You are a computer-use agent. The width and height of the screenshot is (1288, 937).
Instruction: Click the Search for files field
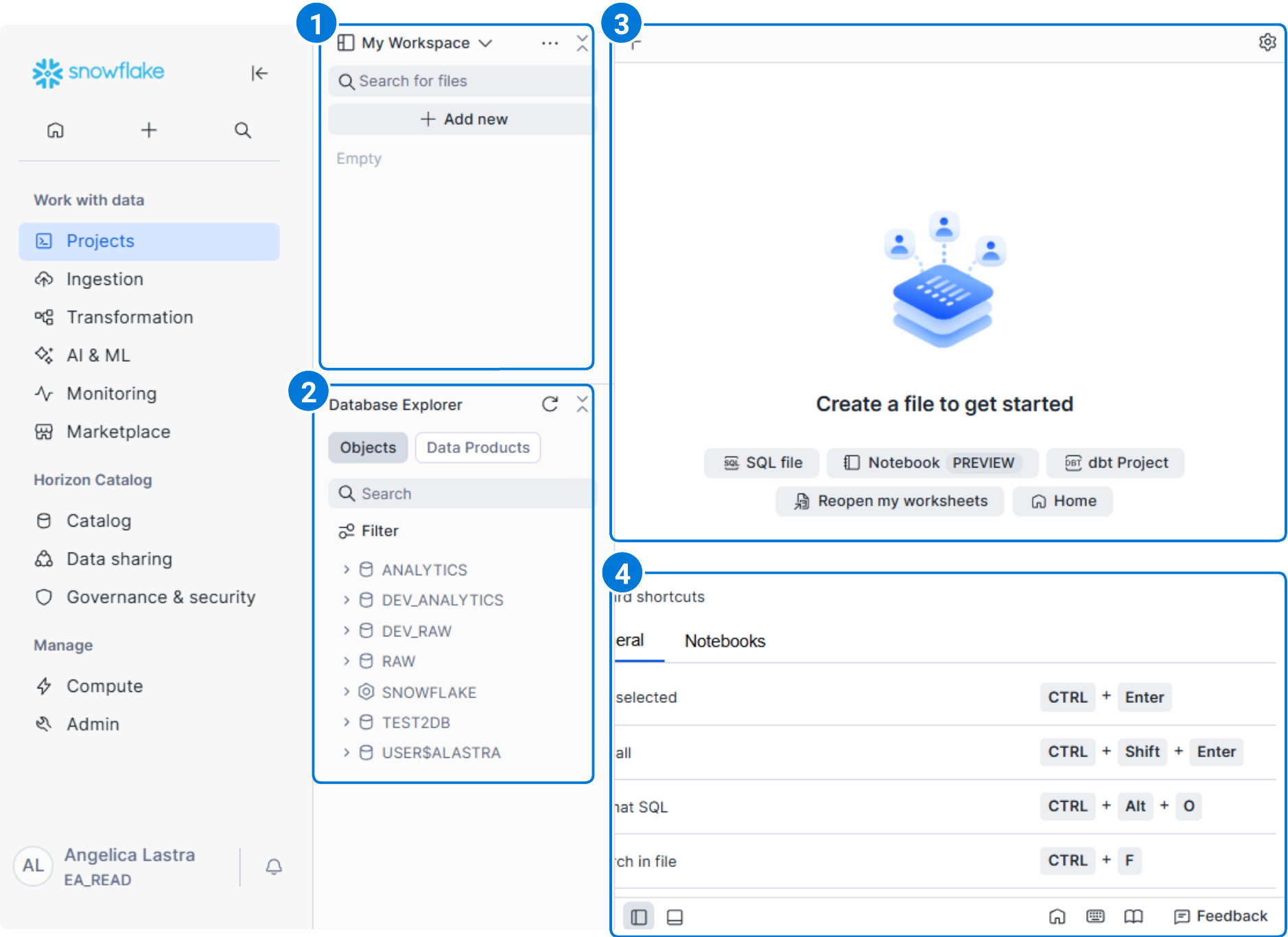click(x=460, y=81)
